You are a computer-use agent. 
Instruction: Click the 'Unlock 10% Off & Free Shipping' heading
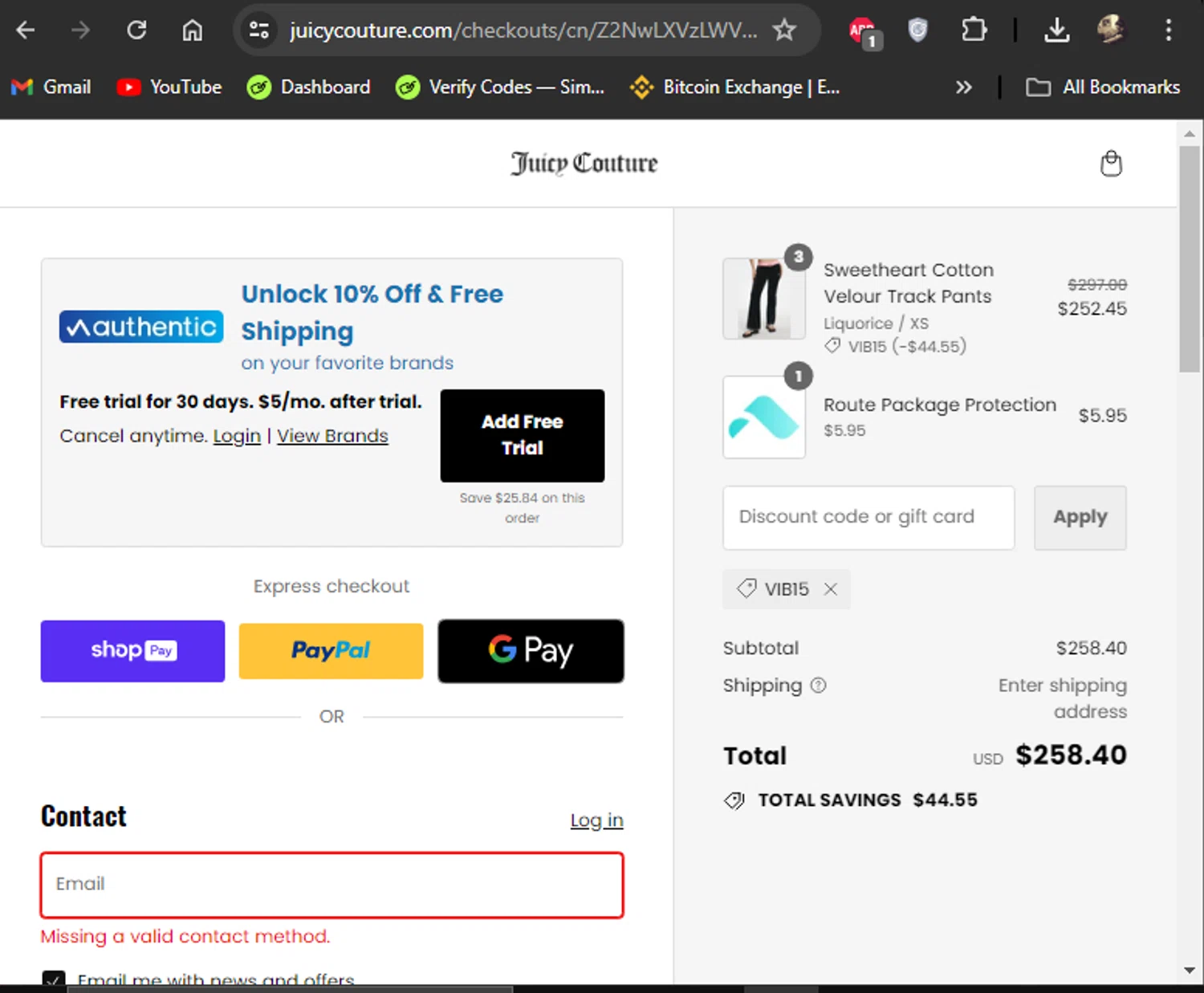click(x=372, y=312)
